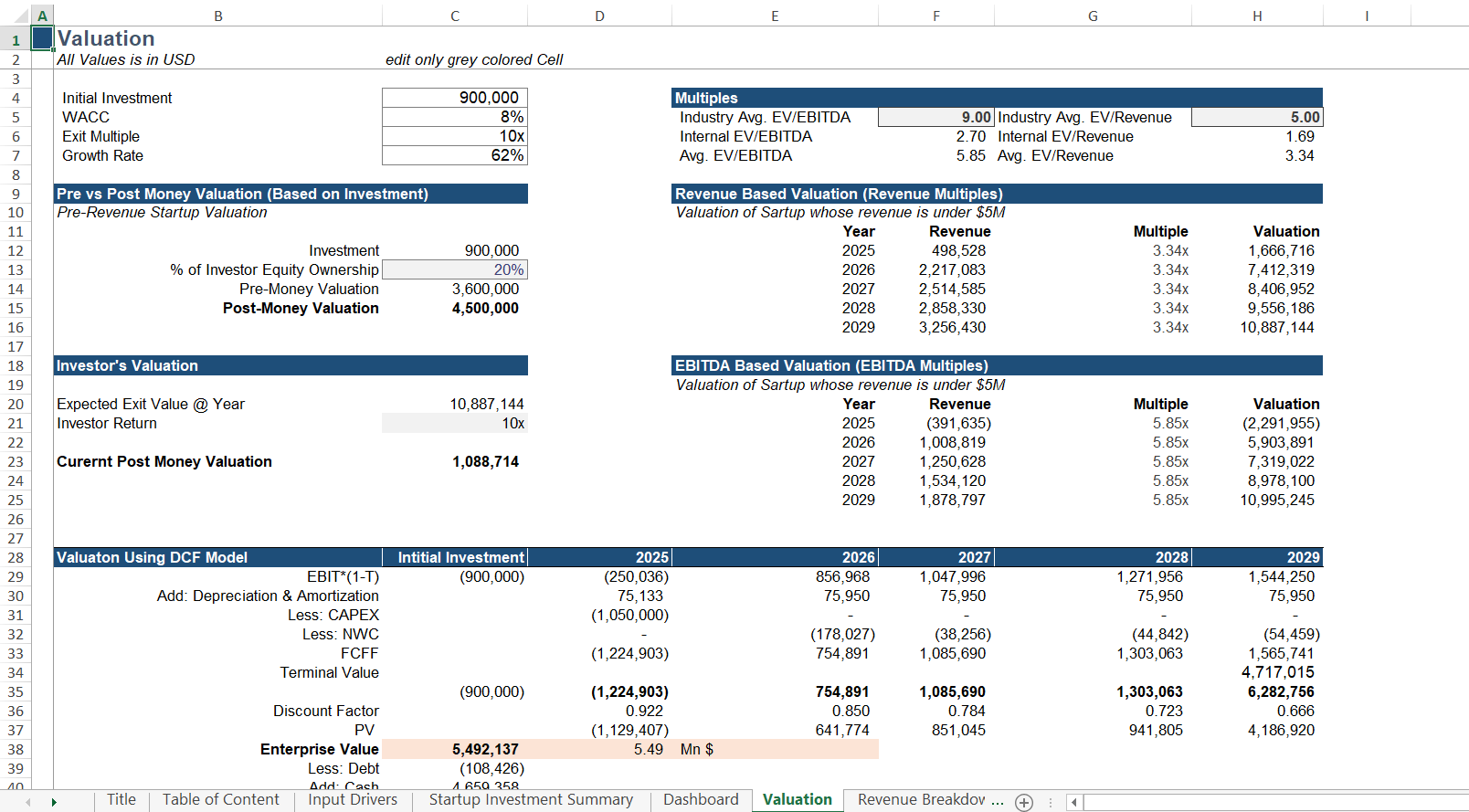Select column D header
This screenshot has width=1469, height=812.
(x=599, y=16)
